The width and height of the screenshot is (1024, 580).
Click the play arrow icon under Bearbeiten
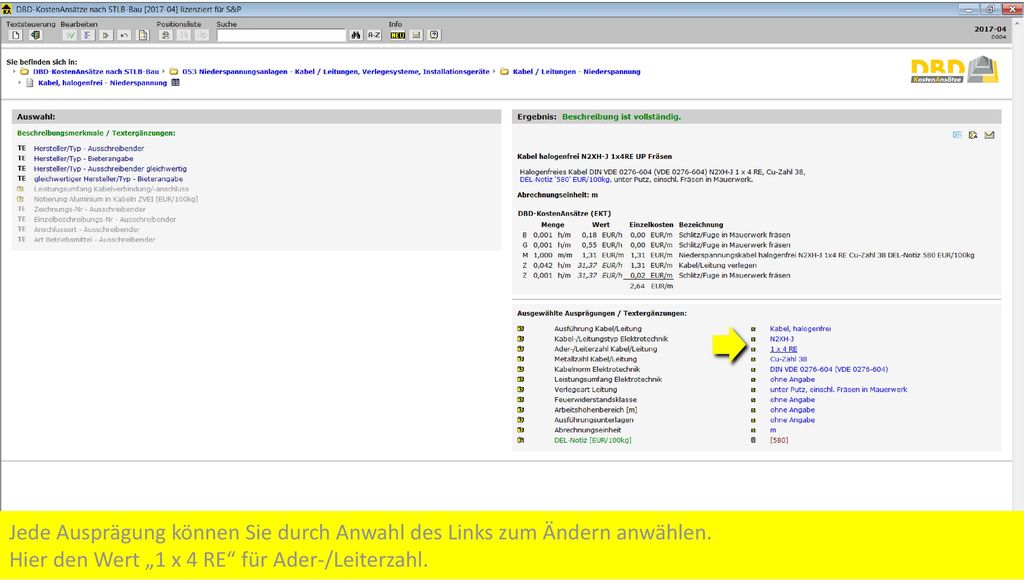(106, 35)
